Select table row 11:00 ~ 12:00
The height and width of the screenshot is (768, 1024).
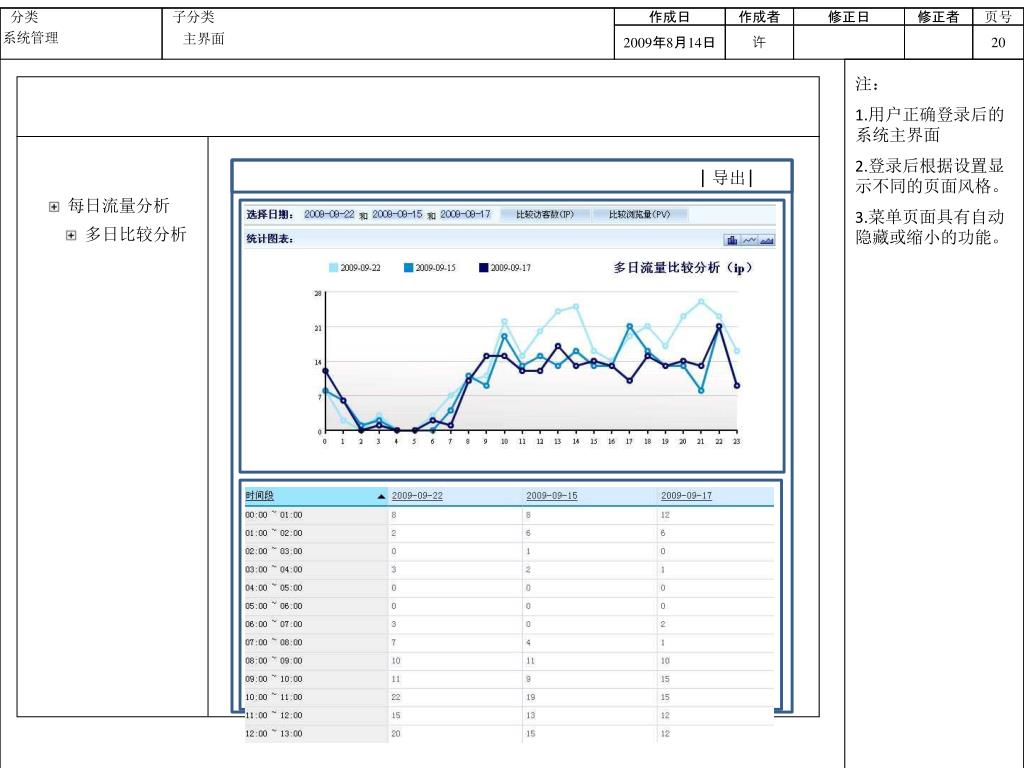509,716
